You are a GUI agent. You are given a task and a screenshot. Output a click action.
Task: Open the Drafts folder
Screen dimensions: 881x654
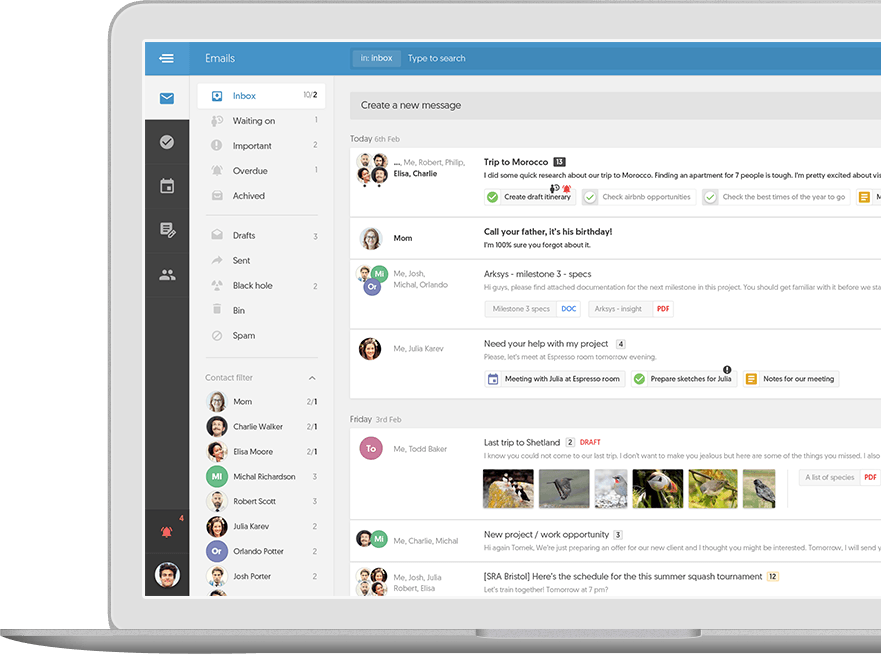tap(244, 236)
